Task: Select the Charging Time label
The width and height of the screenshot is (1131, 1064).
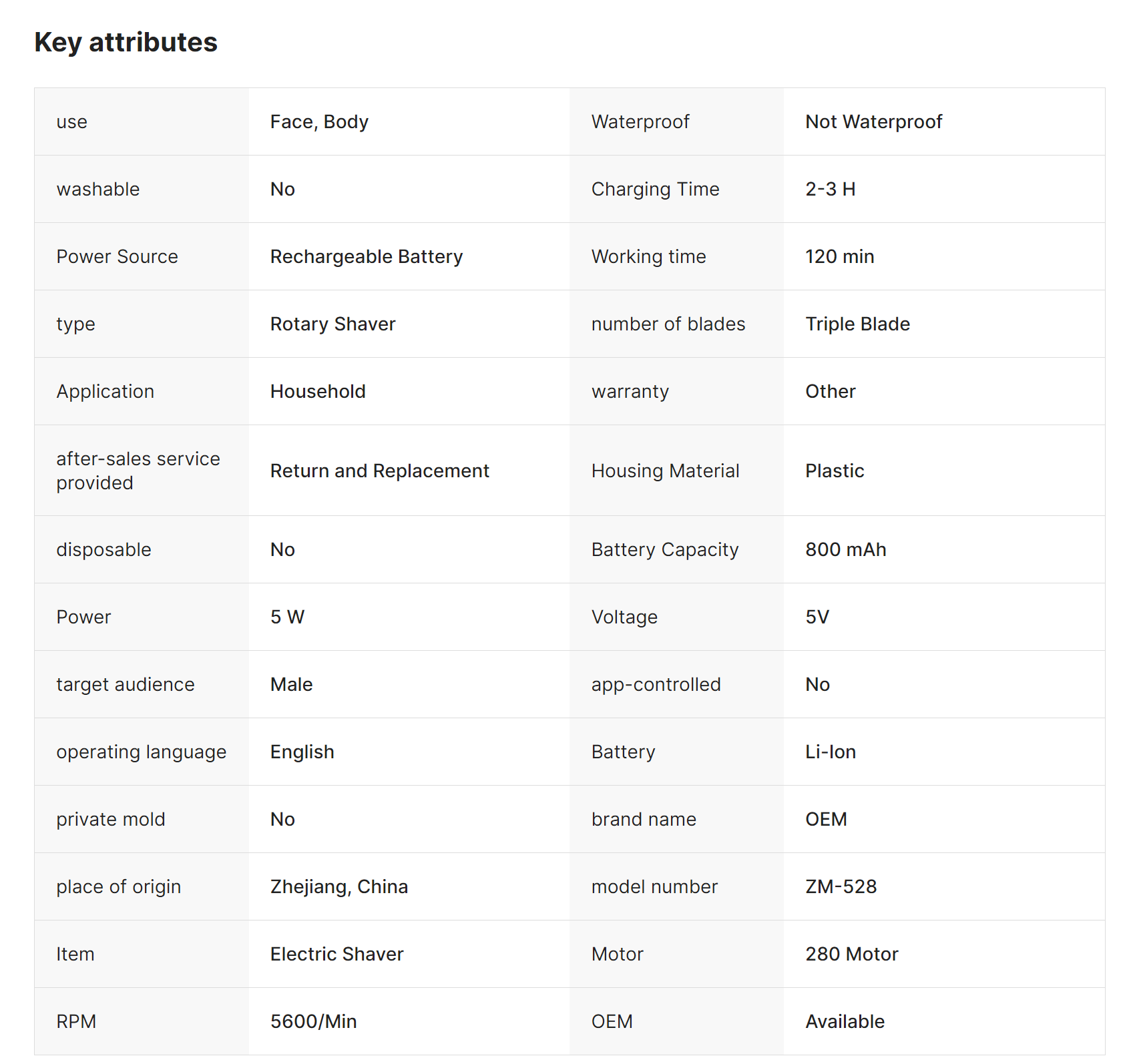Action: (x=655, y=190)
